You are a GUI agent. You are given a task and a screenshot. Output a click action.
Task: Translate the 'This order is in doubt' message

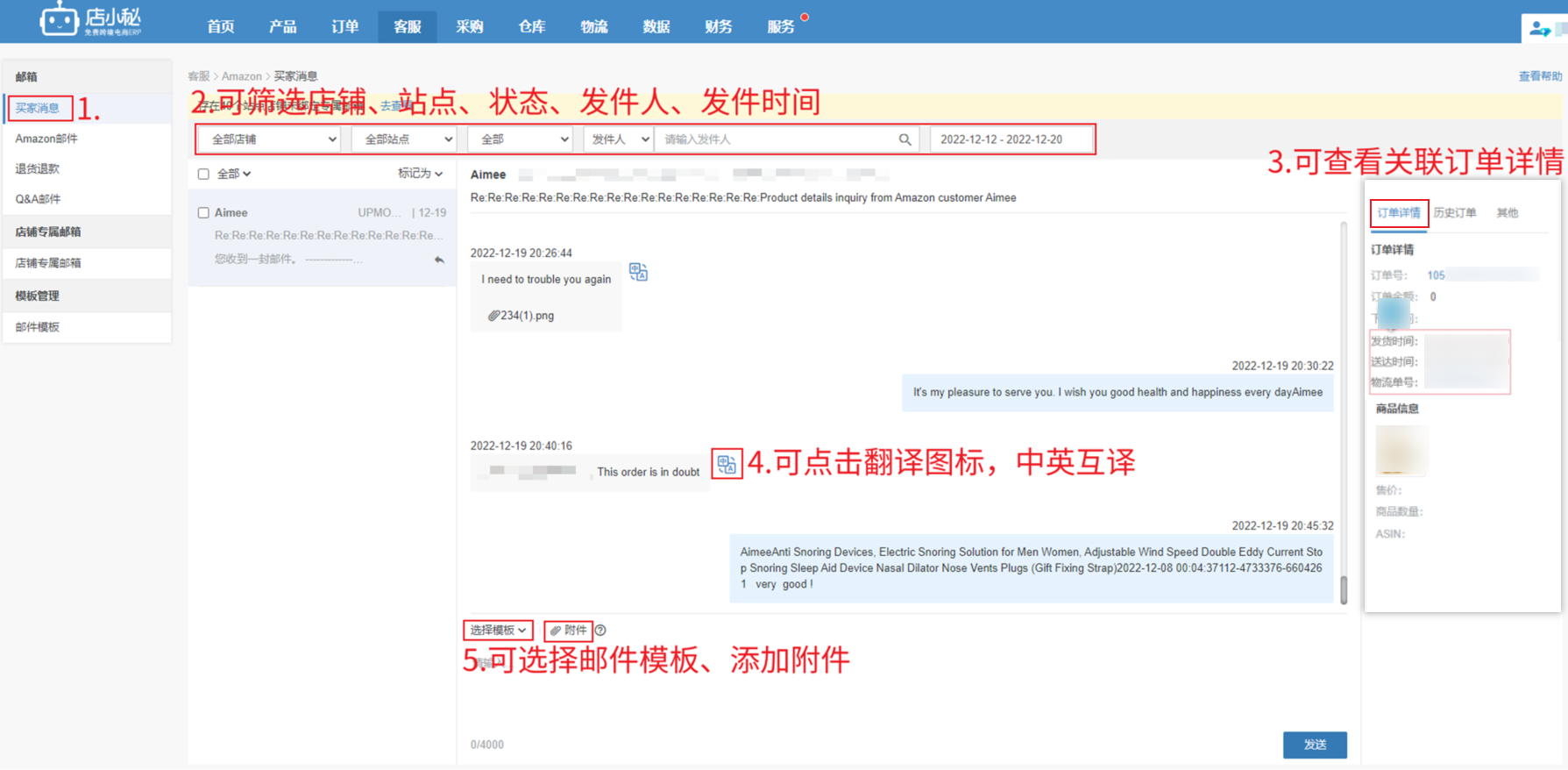(x=727, y=463)
